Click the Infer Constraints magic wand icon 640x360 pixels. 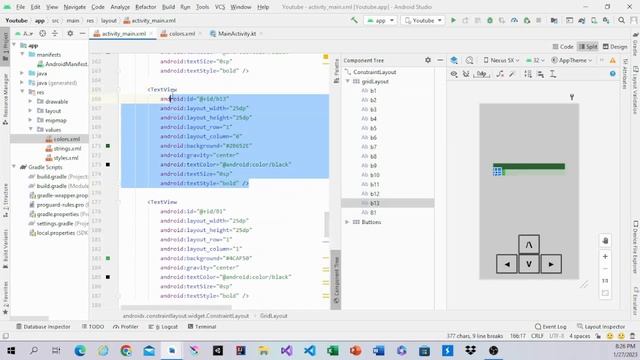[x=512, y=74]
